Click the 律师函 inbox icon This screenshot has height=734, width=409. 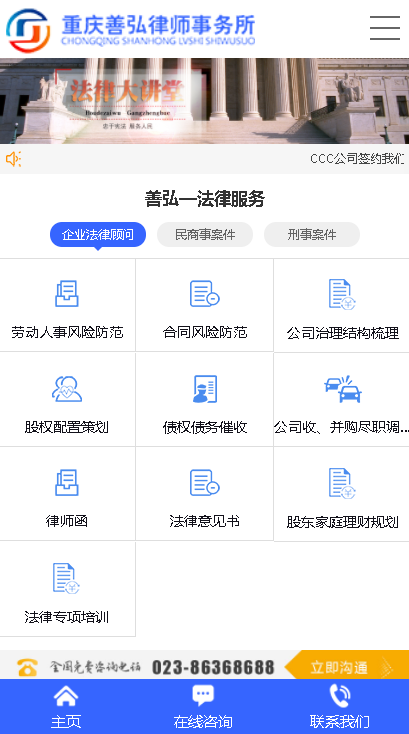click(x=67, y=483)
